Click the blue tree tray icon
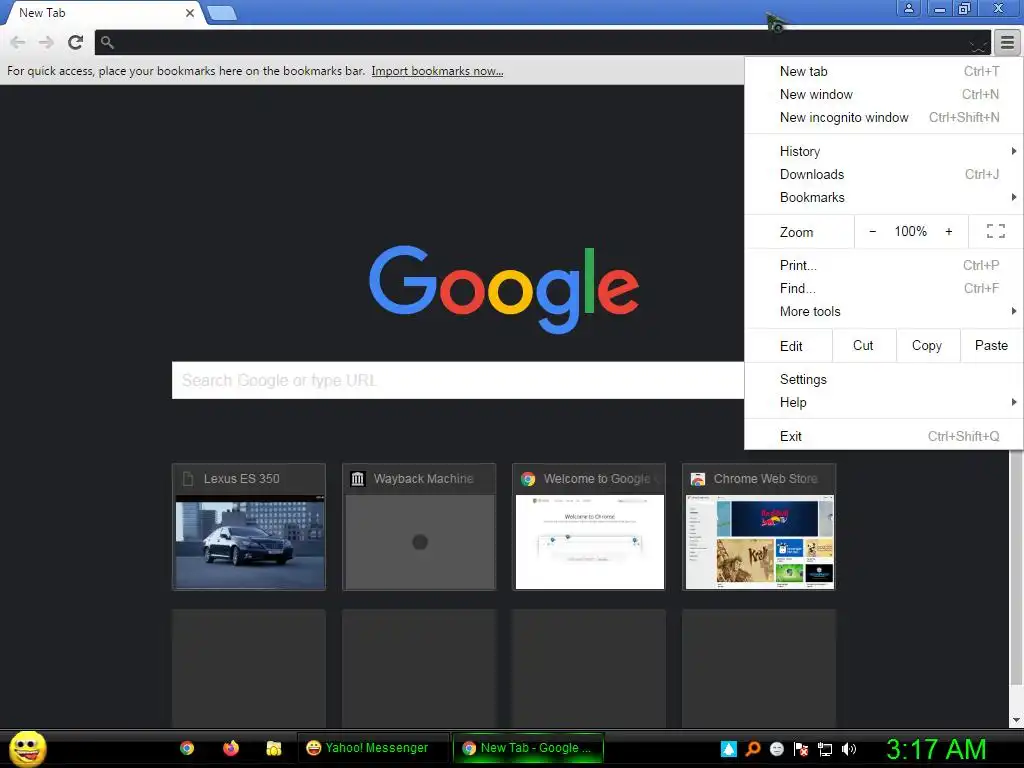 pos(729,749)
